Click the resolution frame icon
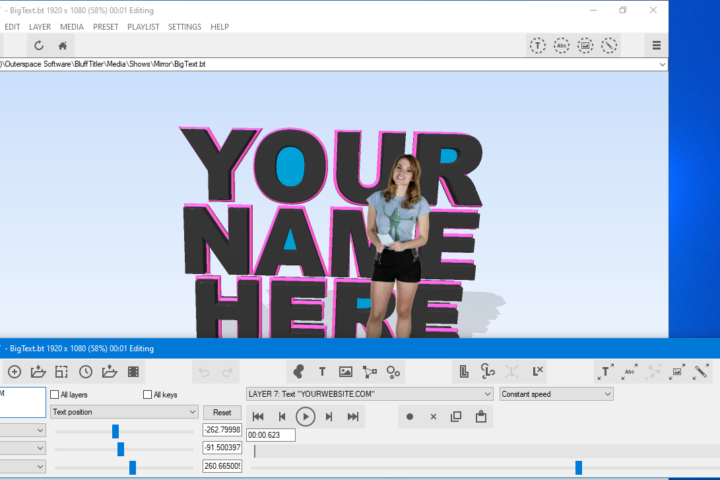This screenshot has width=720, height=480. [x=62, y=372]
